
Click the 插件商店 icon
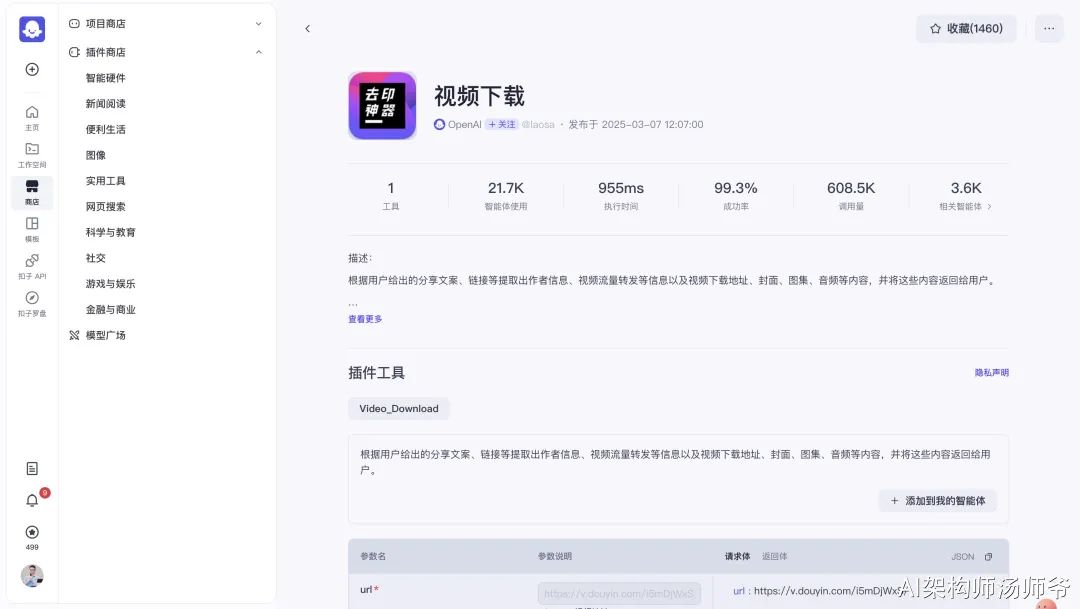click(x=74, y=52)
